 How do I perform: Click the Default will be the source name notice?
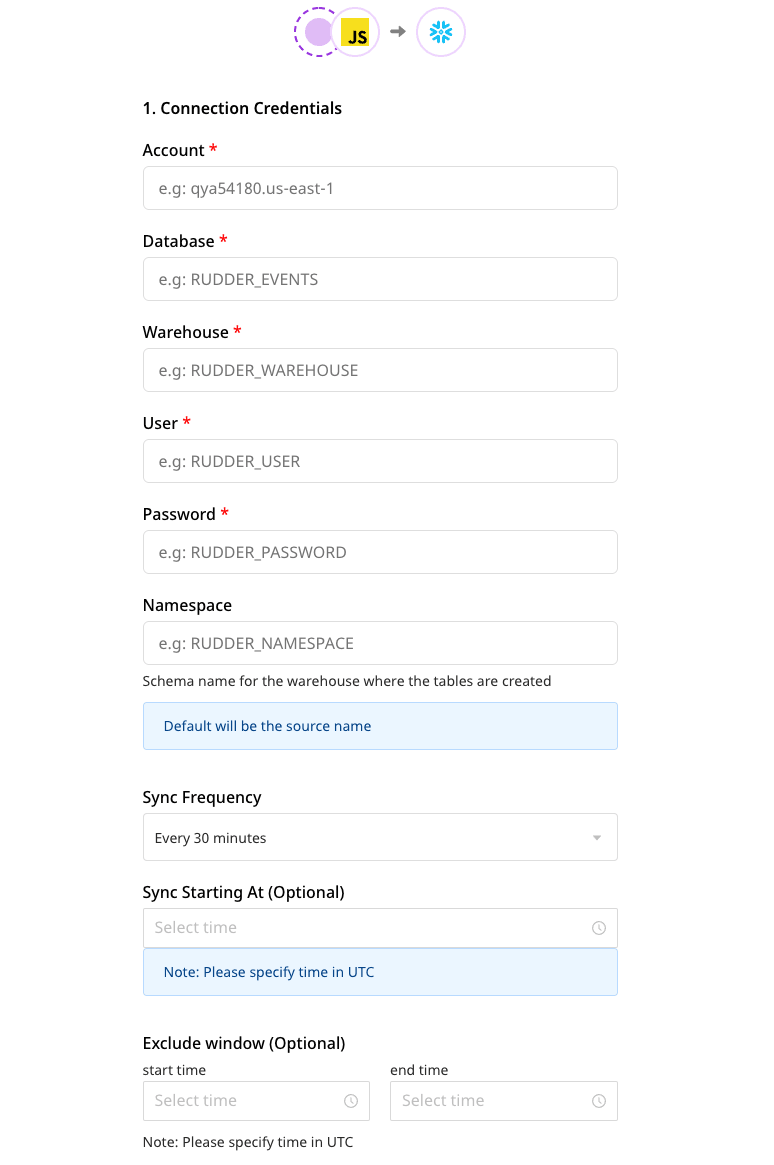coord(380,726)
